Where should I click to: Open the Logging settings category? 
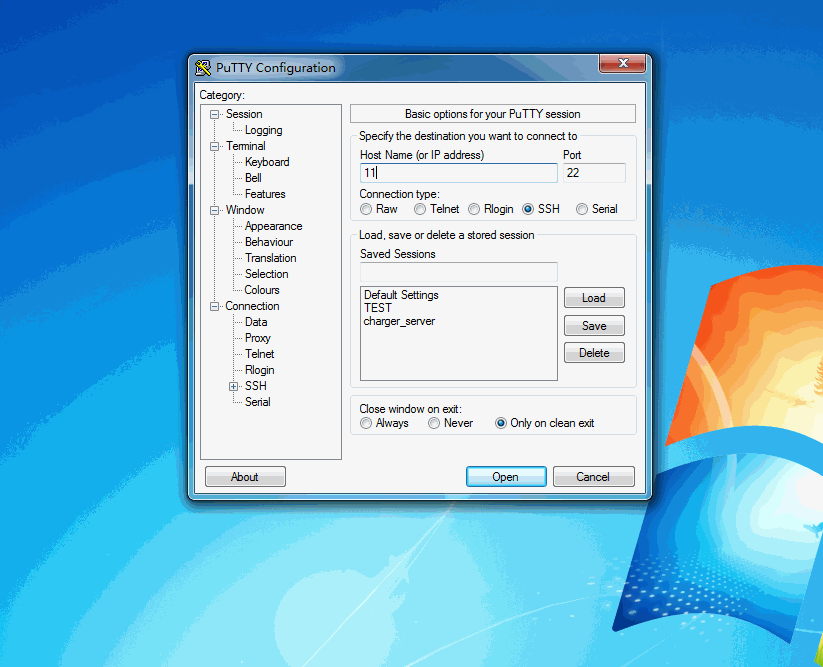click(263, 130)
